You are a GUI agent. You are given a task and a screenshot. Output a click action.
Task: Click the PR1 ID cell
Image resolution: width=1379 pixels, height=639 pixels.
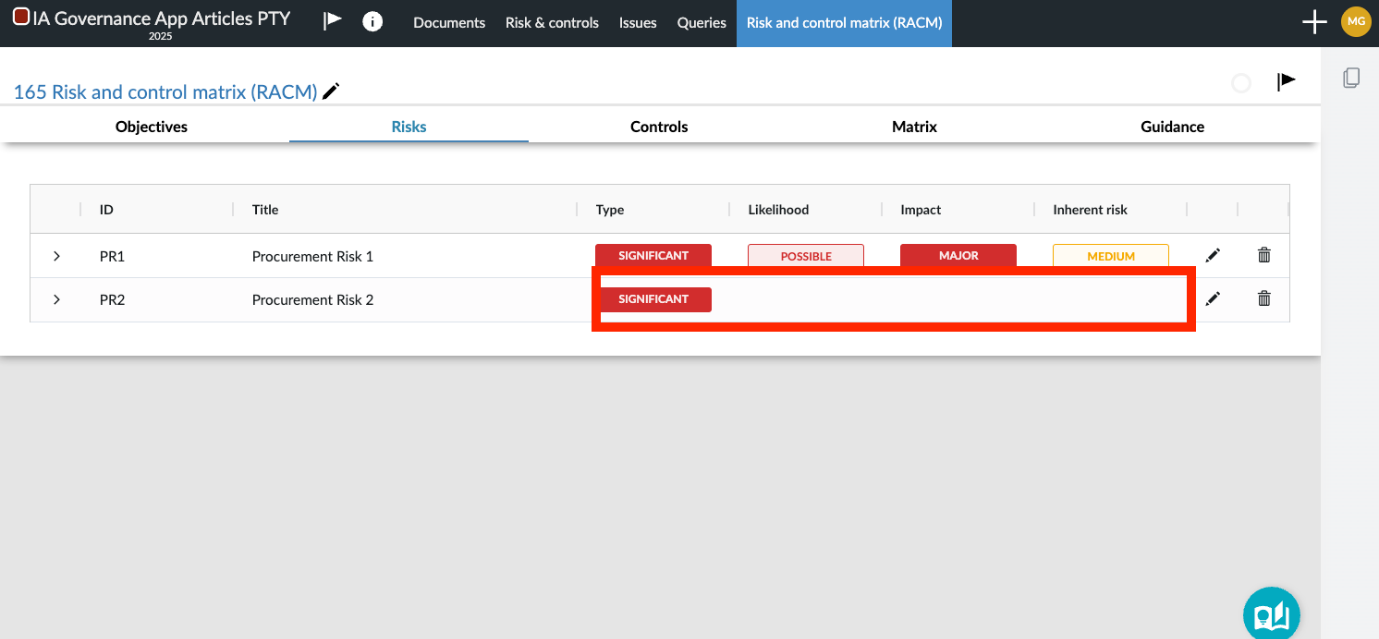tap(112, 256)
